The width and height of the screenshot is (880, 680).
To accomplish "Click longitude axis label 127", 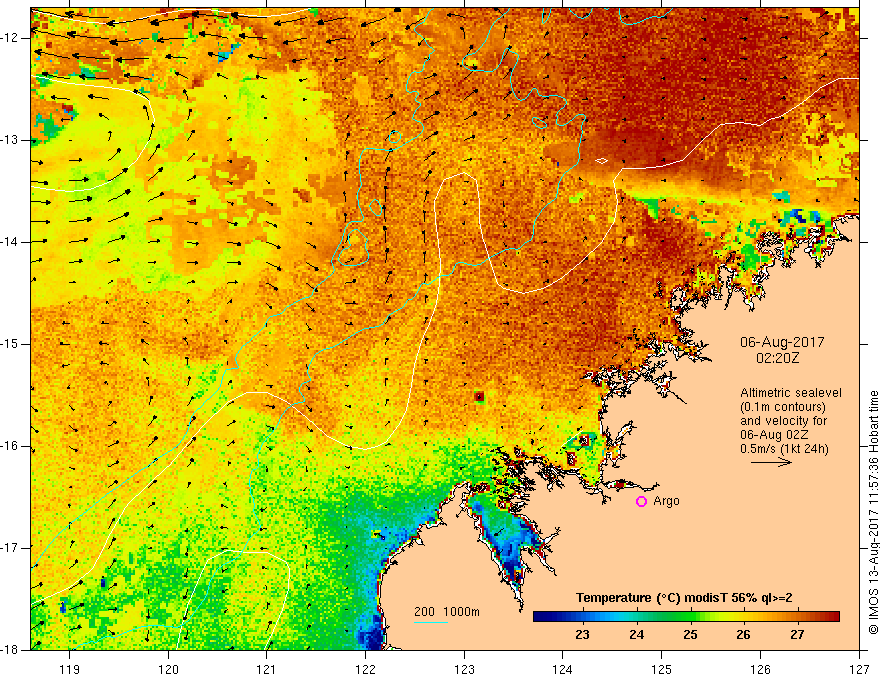I will pos(859,669).
